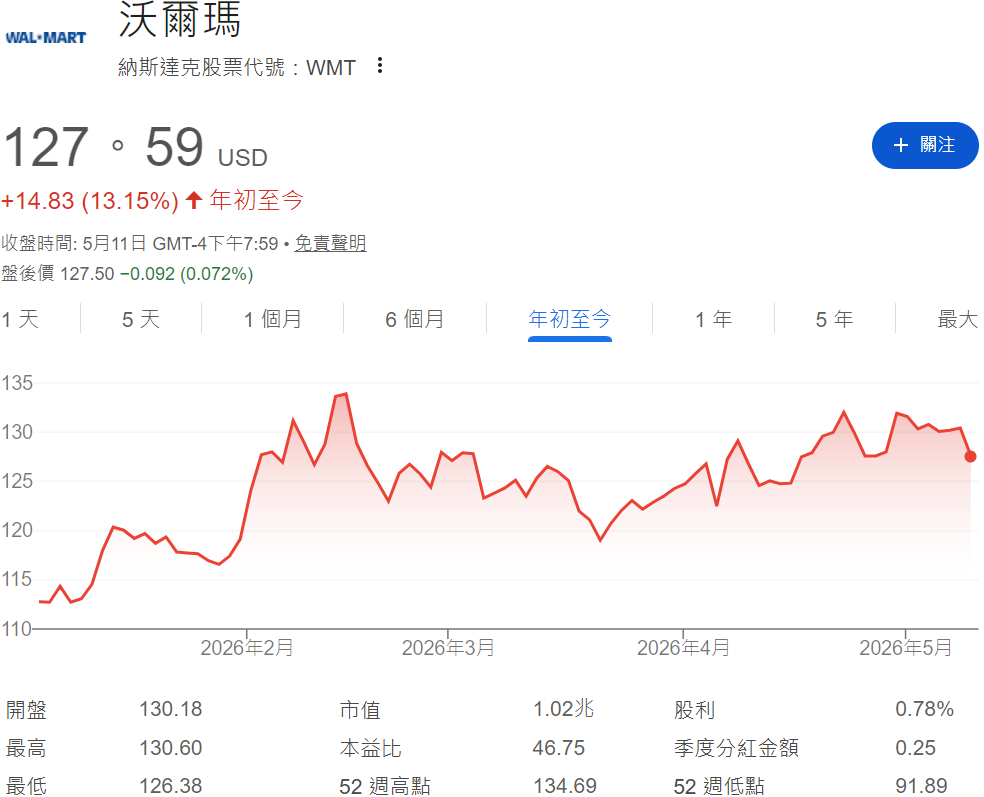This screenshot has width=984, height=797.
Task: Click the 季度分紅金額 value 0.25
Action: point(916,748)
